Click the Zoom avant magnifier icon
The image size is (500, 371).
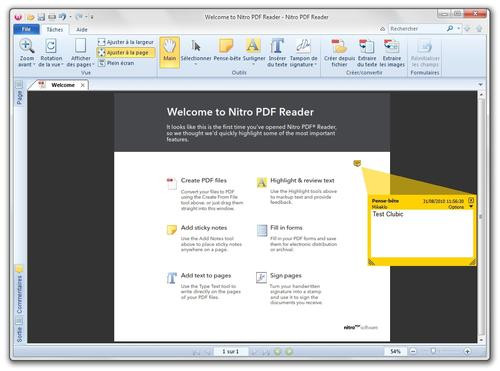pyautogui.click(x=27, y=46)
